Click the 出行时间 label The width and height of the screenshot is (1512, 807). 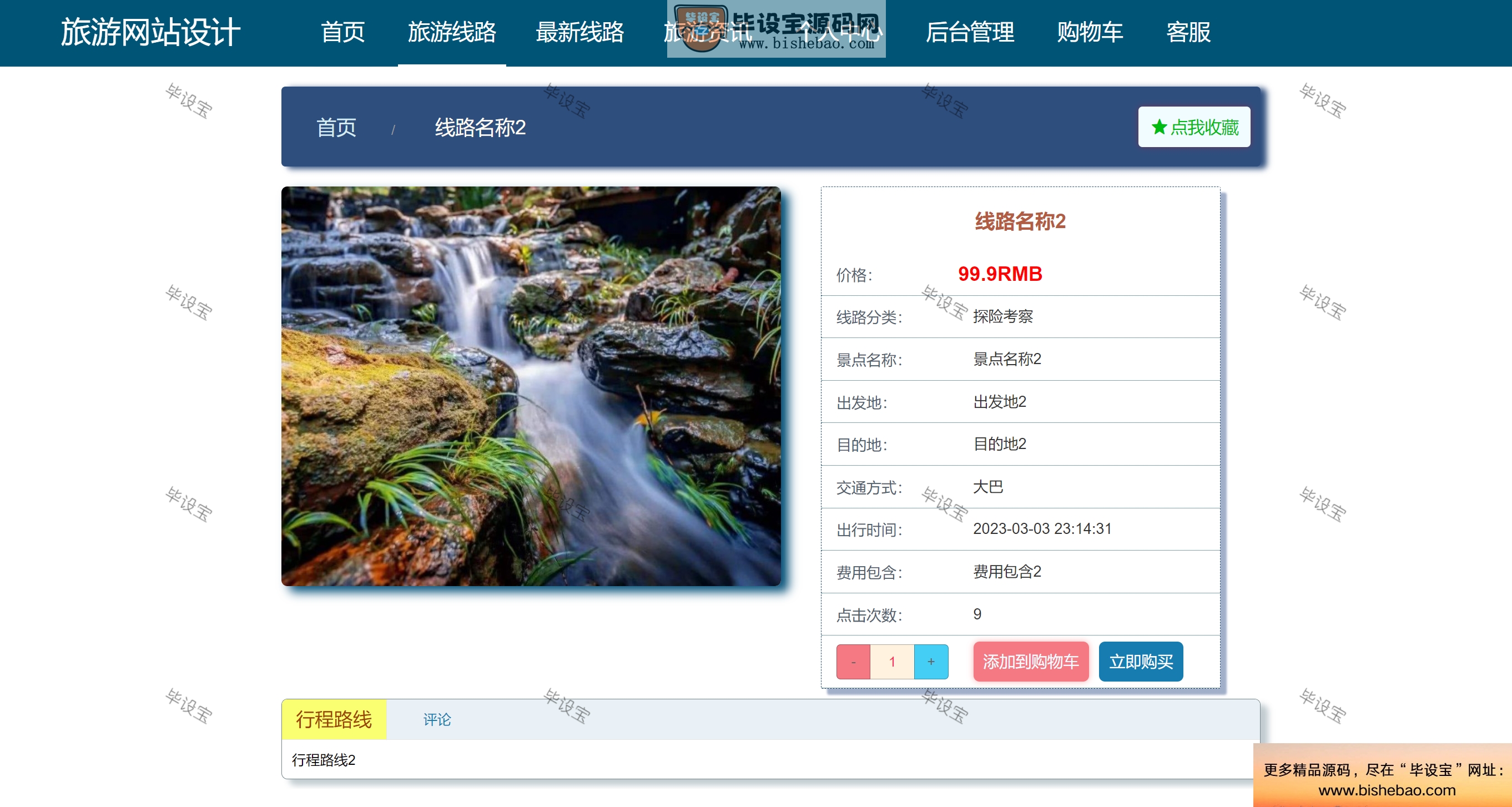(869, 529)
